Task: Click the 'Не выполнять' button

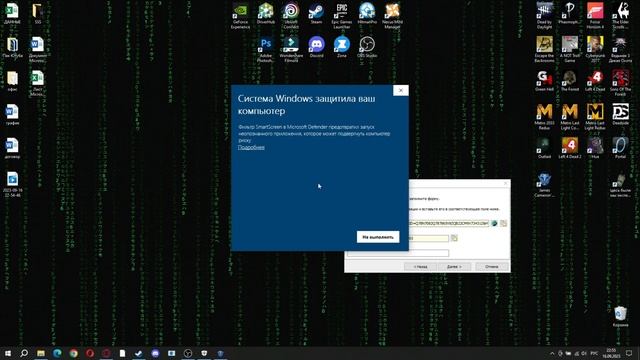Action: coord(378,237)
